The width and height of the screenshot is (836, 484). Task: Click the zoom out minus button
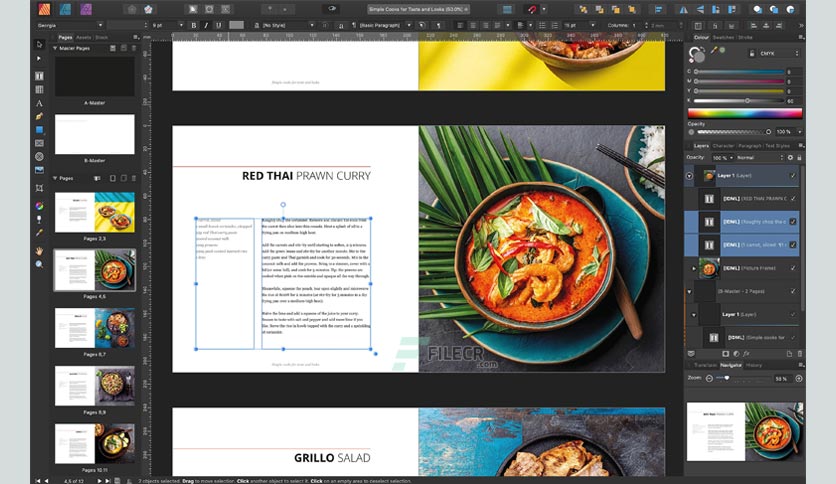[709, 378]
